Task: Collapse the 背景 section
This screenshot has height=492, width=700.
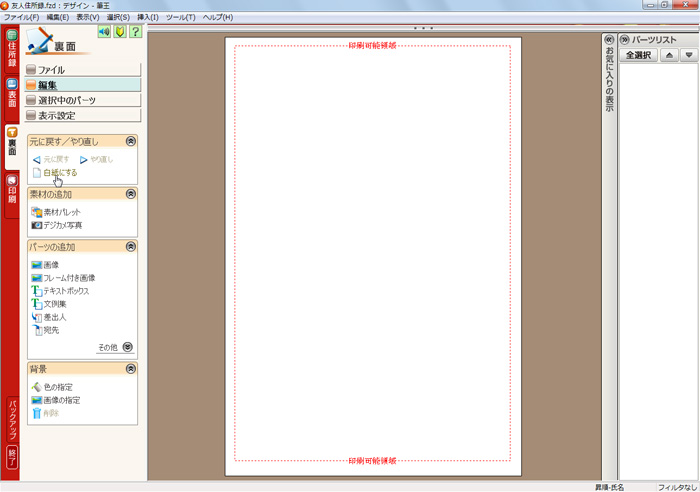Action: pos(130,369)
